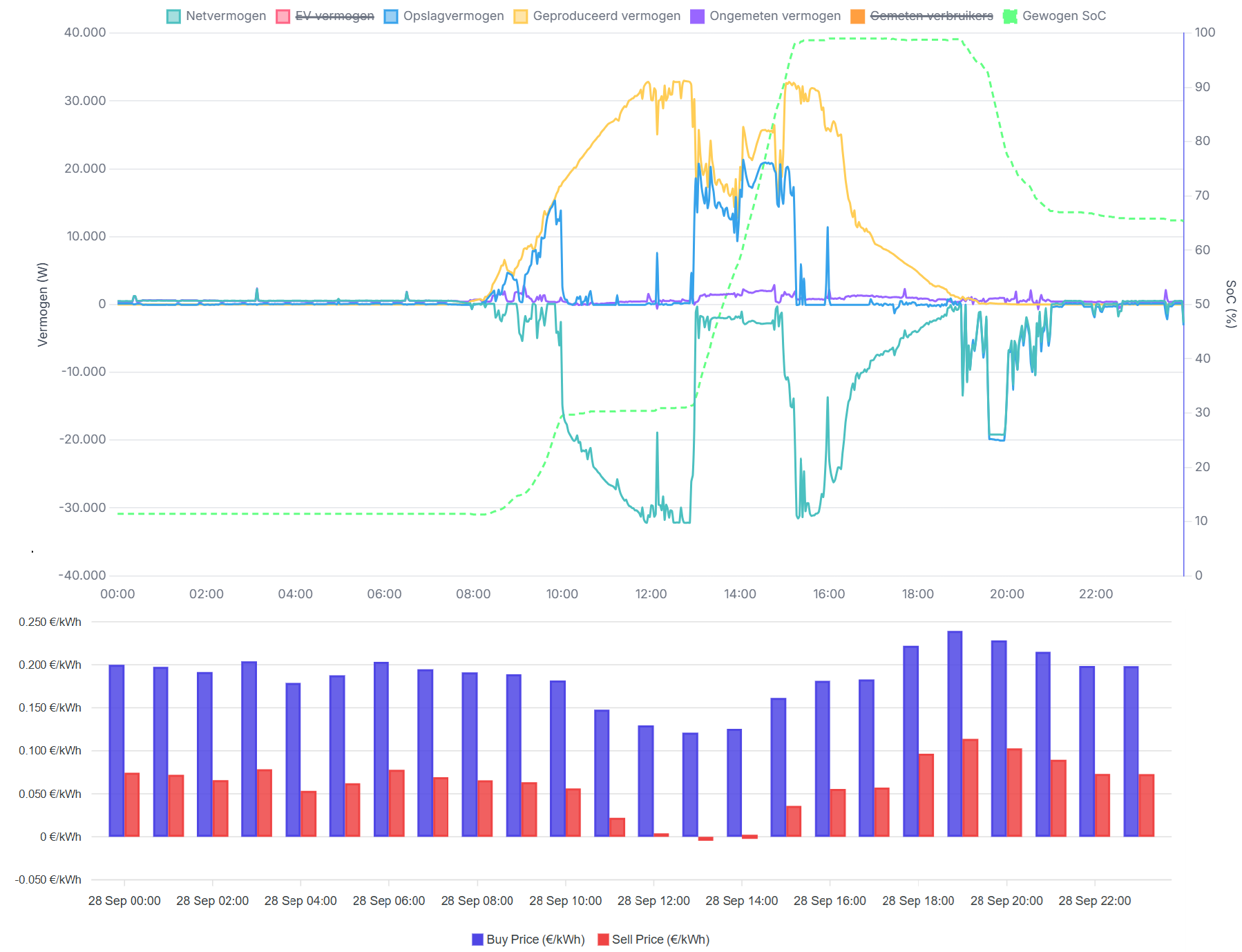Click the 28 Sep 18:00 price axis label
This screenshot has height=952, width=1242.
pos(918,901)
